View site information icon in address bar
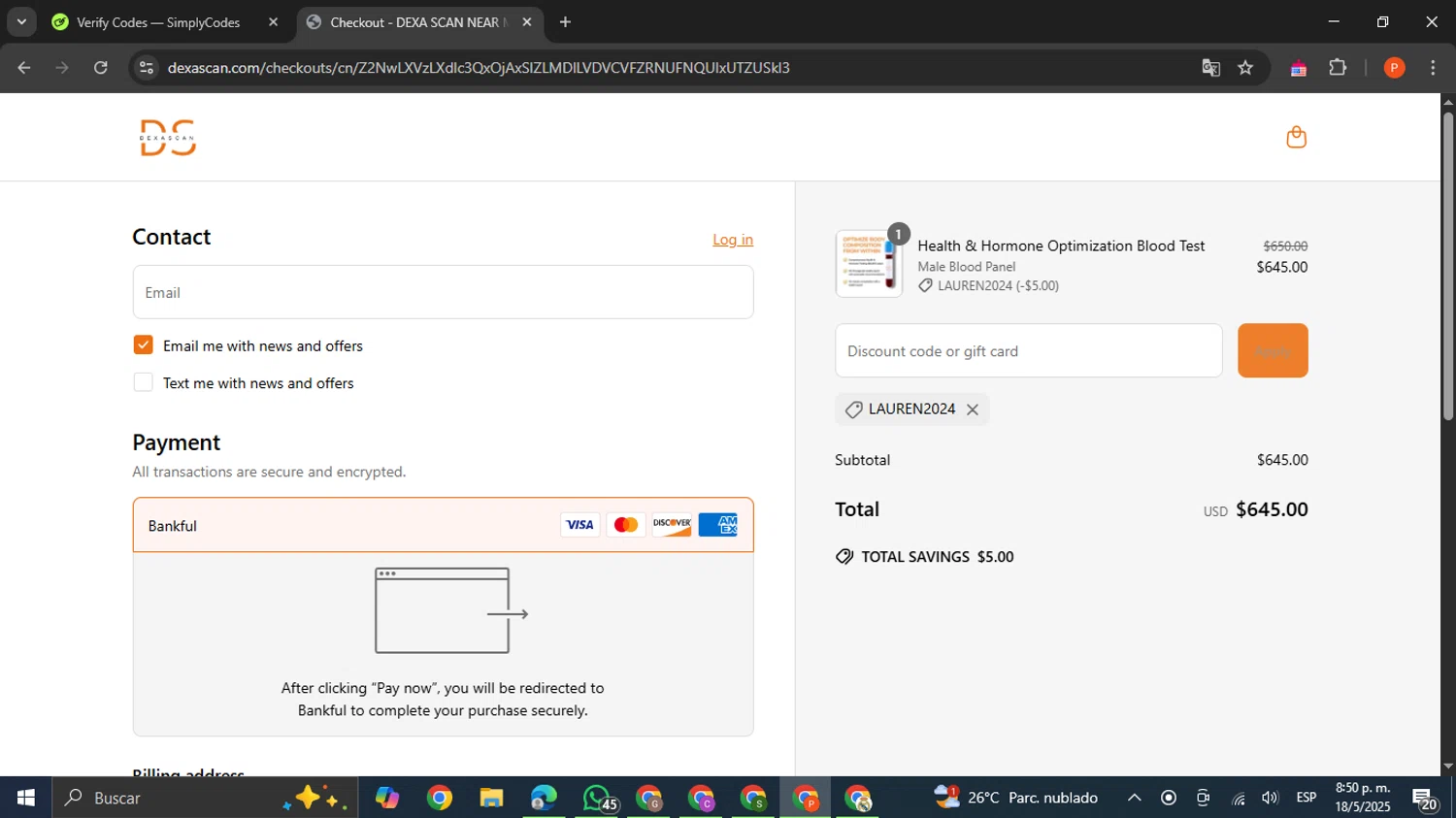Viewport: 1456px width, 818px height. 147,68
